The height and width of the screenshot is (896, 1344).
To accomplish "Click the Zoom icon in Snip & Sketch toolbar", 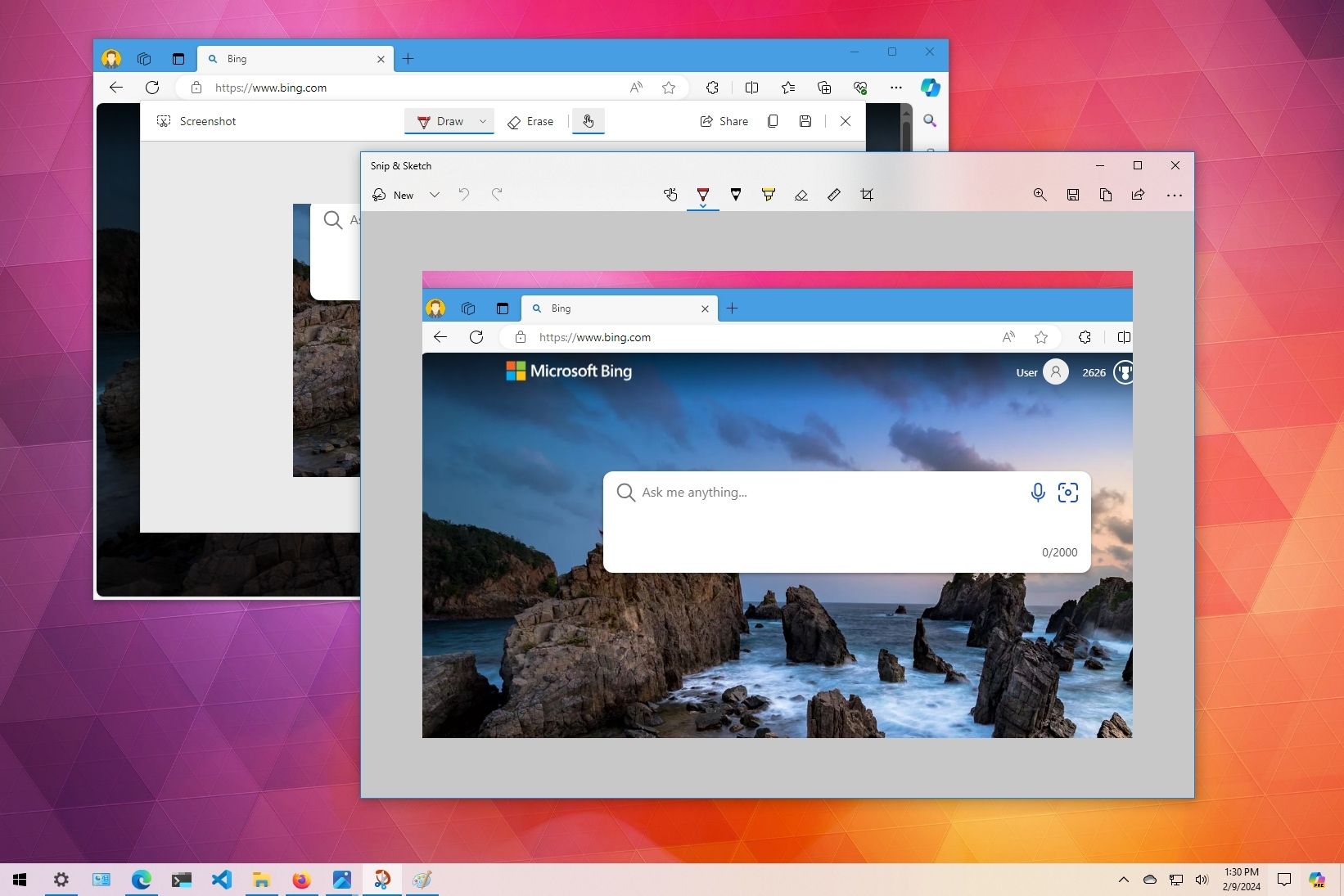I will [1040, 195].
